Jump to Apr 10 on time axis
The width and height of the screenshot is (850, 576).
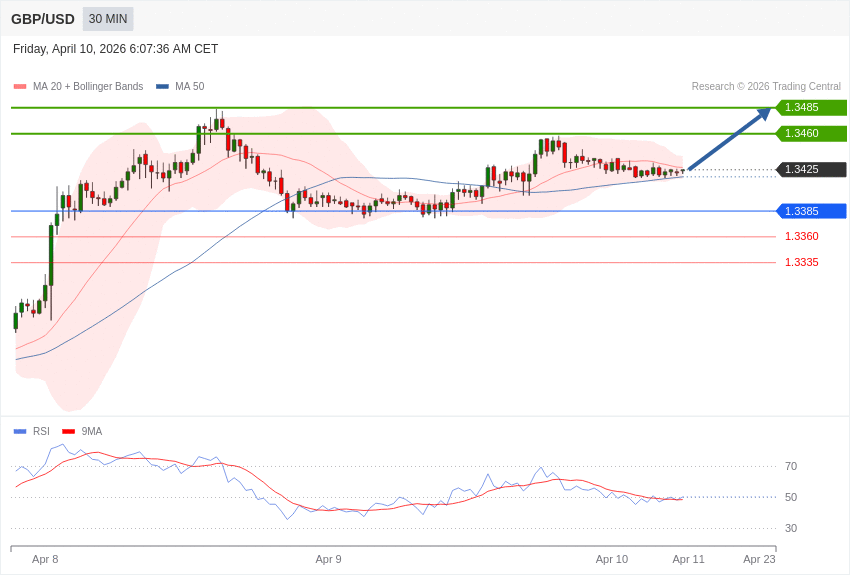611,559
